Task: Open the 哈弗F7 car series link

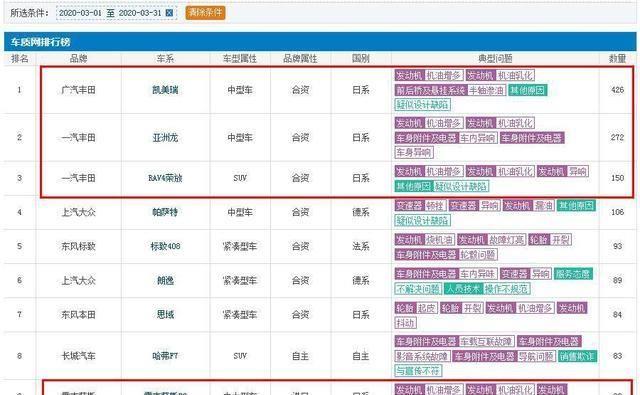Action: (165, 356)
